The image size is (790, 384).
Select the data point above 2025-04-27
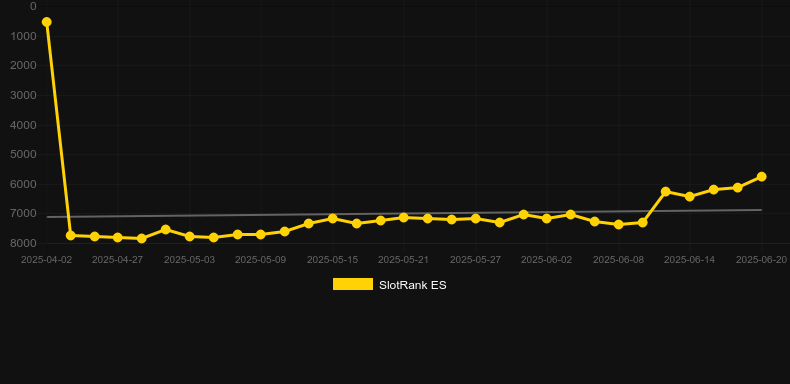click(x=118, y=237)
